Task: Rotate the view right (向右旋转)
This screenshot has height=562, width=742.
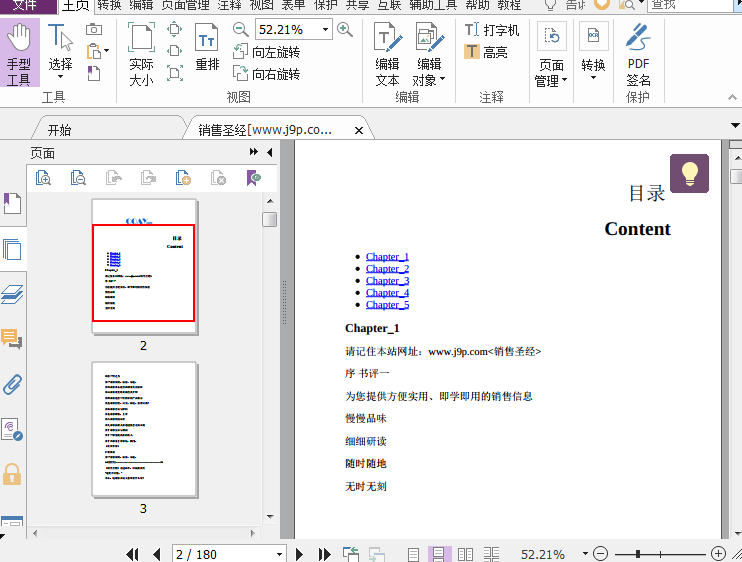Action: point(266,74)
